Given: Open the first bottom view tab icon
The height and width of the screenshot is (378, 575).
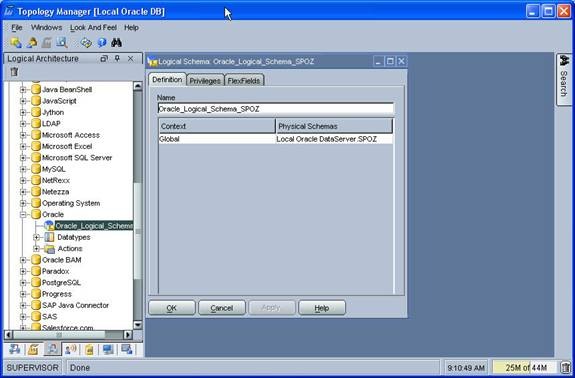Looking at the screenshot, I should 15,349.
